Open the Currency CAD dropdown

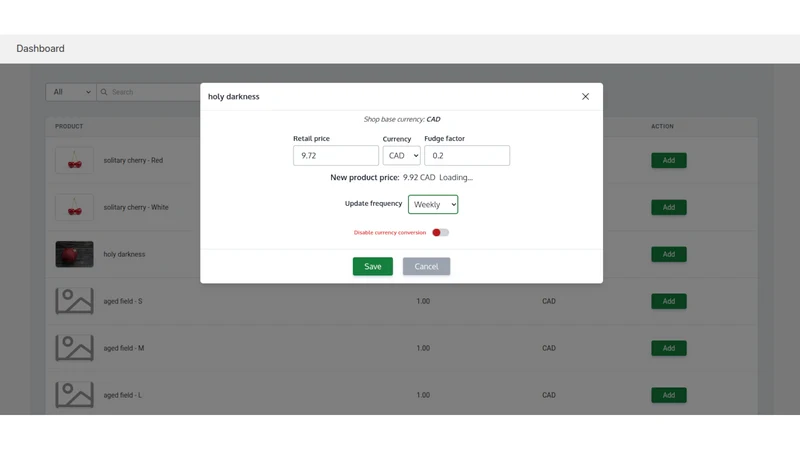click(402, 156)
